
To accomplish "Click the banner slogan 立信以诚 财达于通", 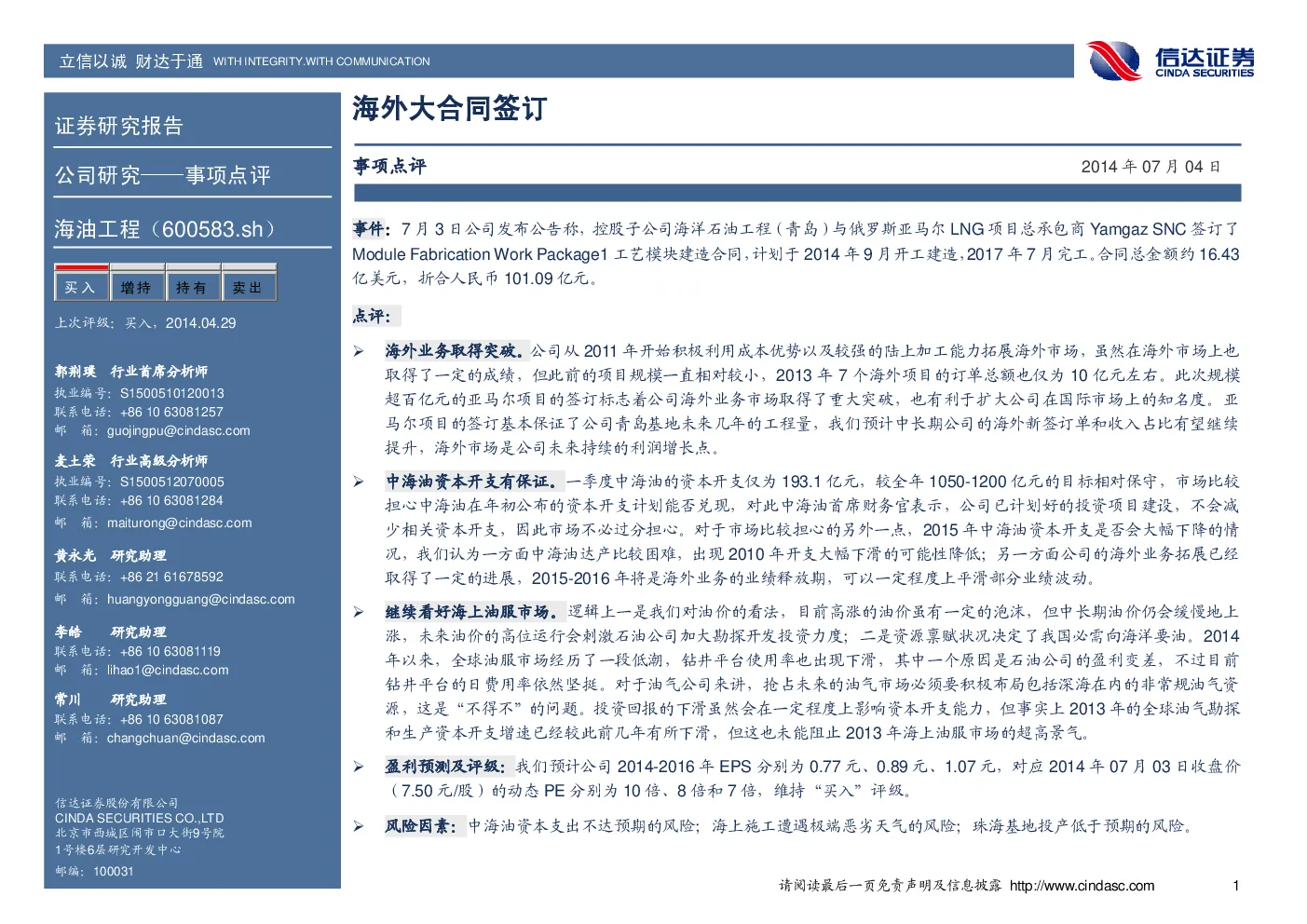I will point(130,61).
